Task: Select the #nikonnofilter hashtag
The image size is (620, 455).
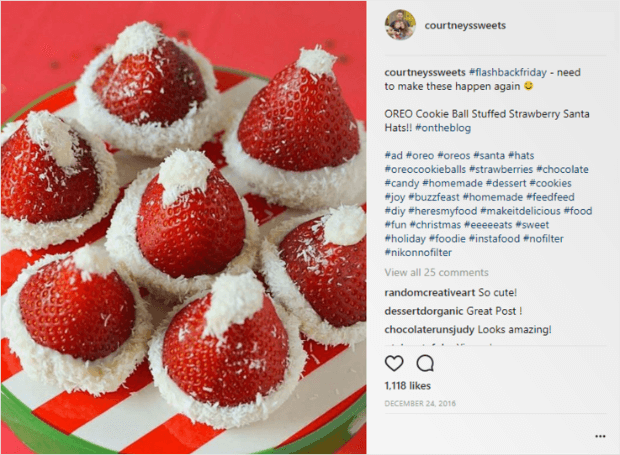Action: [418, 252]
